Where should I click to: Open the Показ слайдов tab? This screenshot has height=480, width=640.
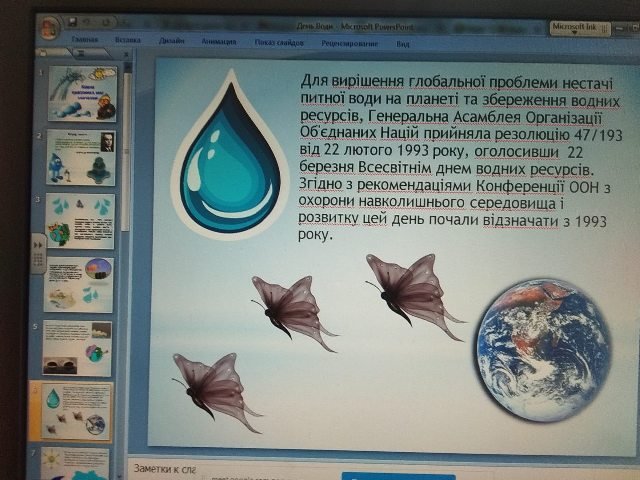(x=279, y=42)
